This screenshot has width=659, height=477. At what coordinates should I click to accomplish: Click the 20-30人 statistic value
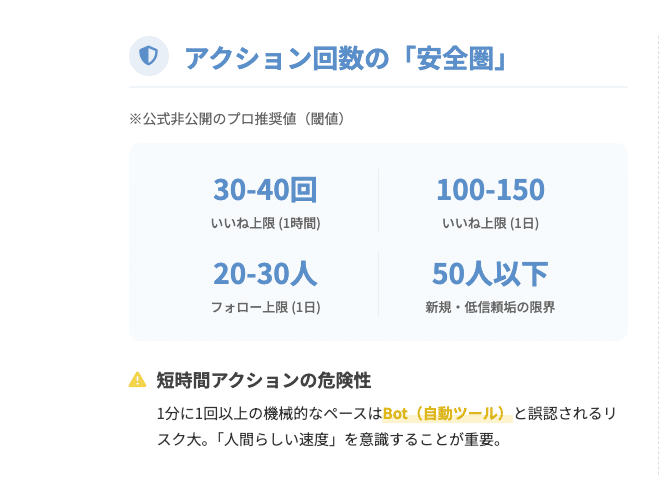[x=265, y=273]
